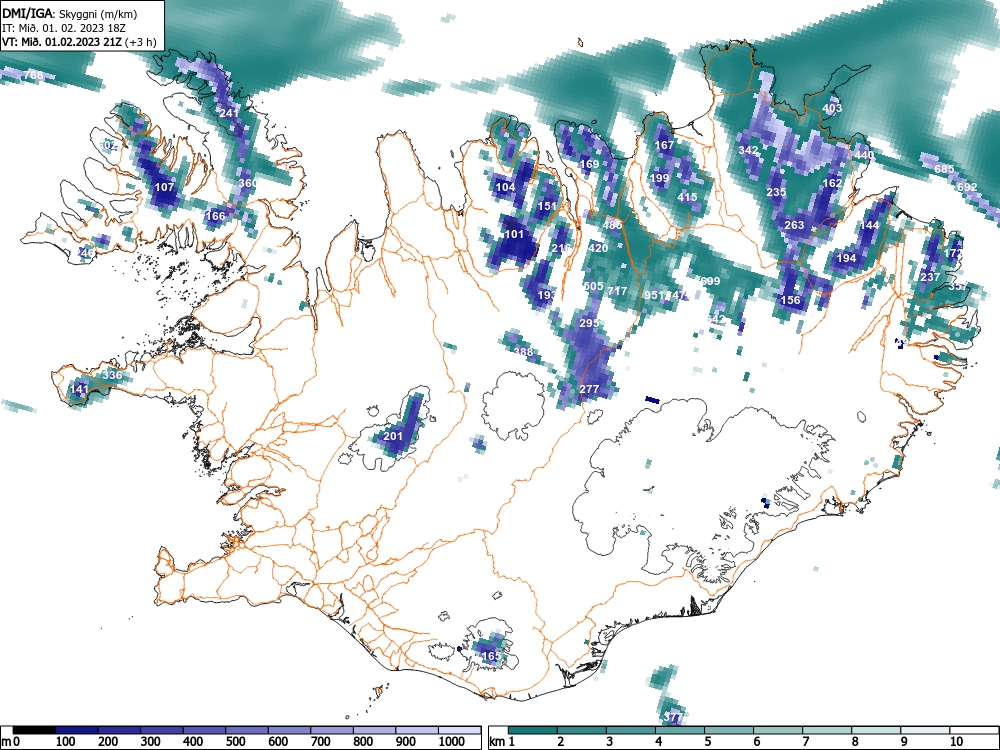Image resolution: width=1000 pixels, height=750 pixels.
Task: Click the visibility value '403' in the northeast
Action: pos(832,108)
